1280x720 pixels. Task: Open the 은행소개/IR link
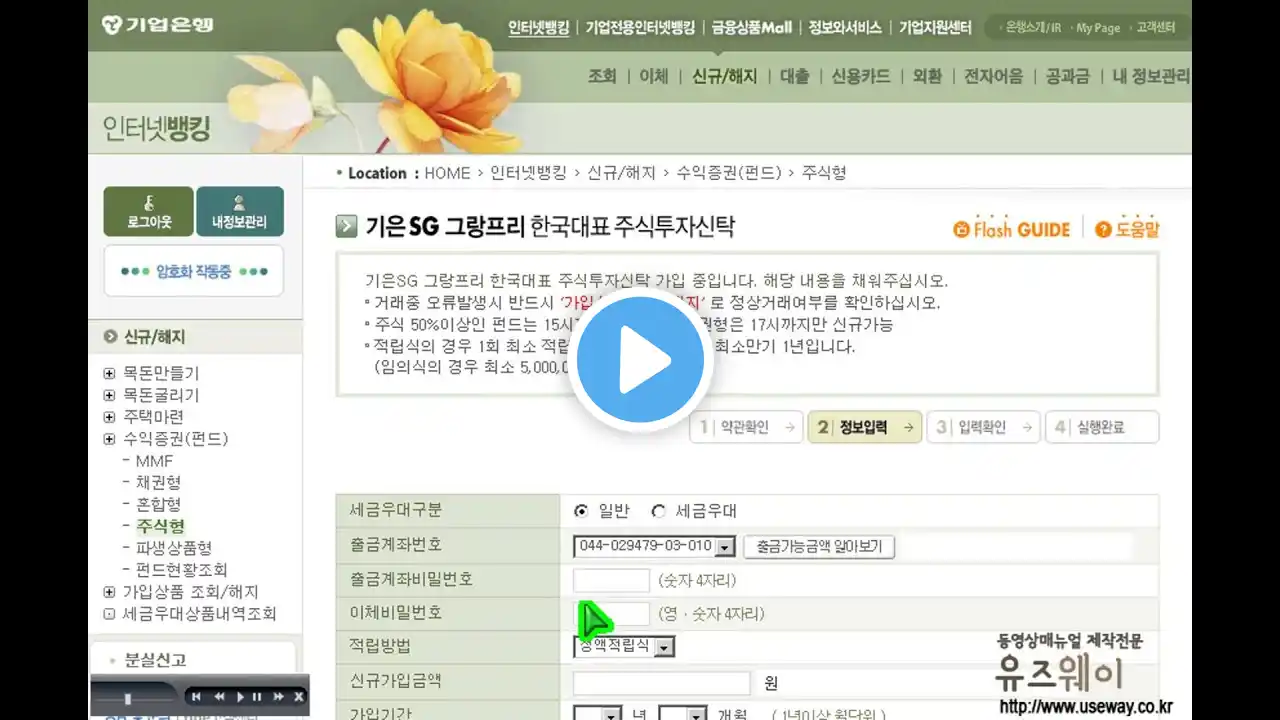[1033, 28]
